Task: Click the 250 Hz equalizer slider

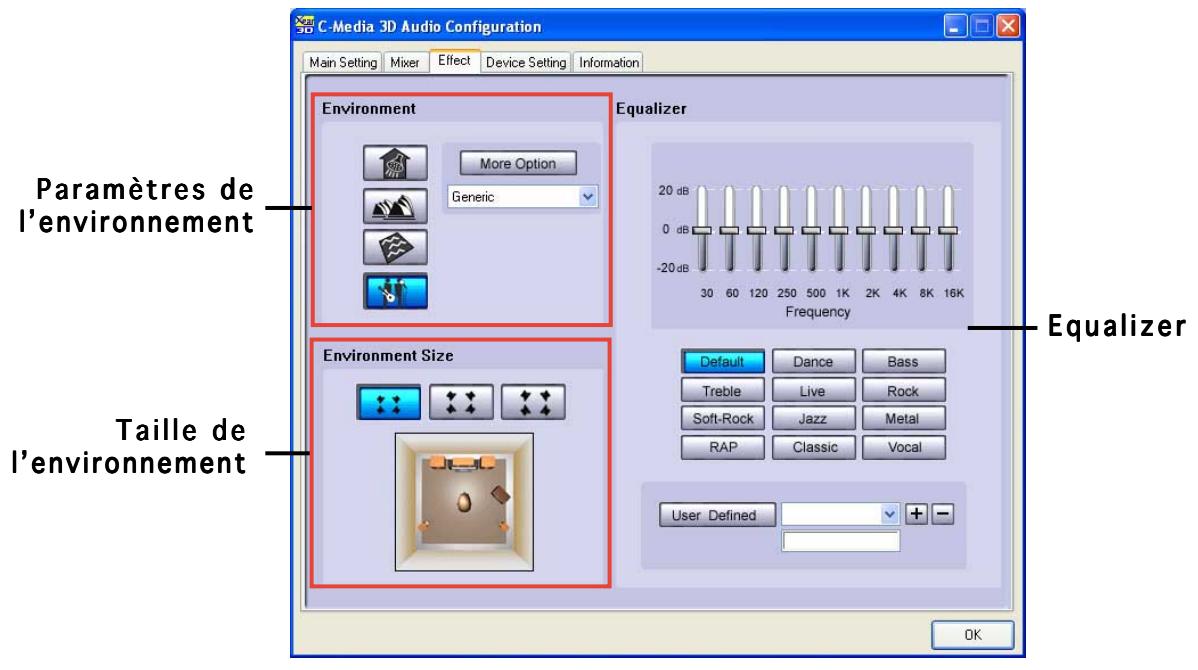Action: click(784, 229)
